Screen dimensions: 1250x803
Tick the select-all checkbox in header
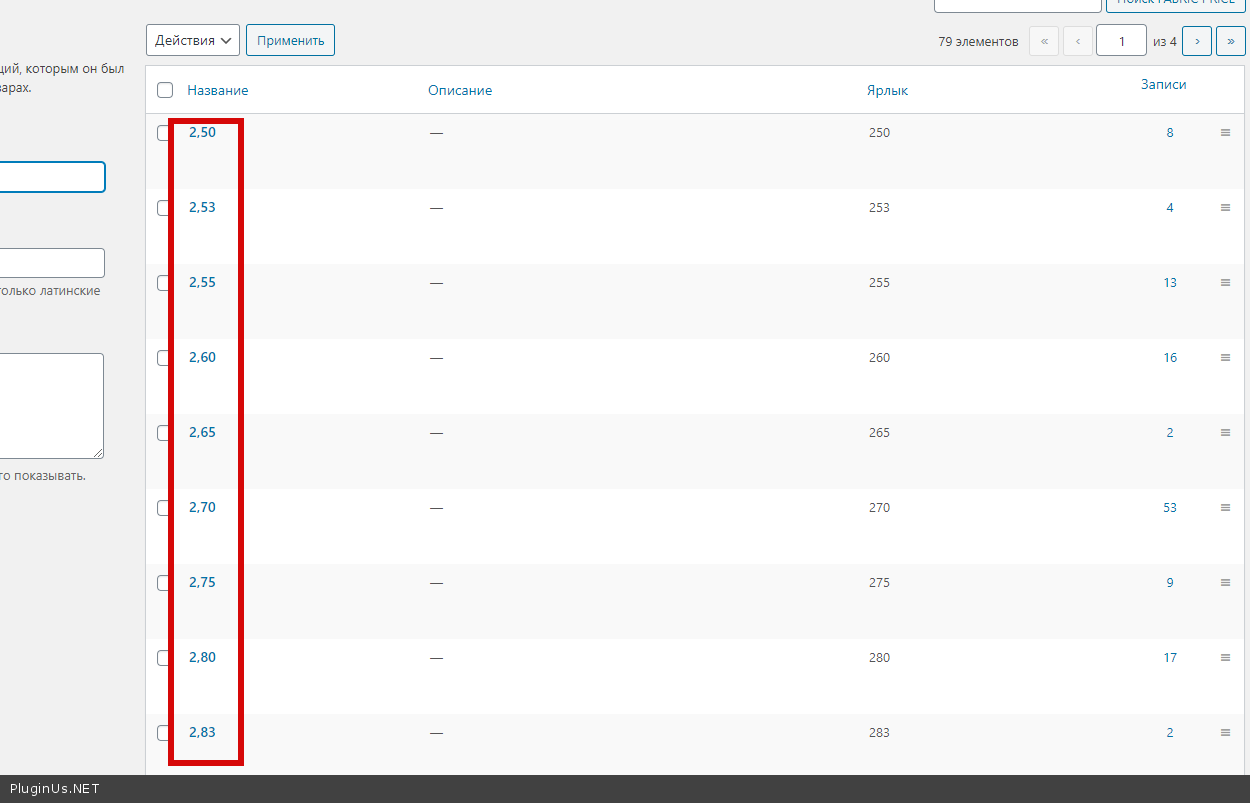pos(165,91)
